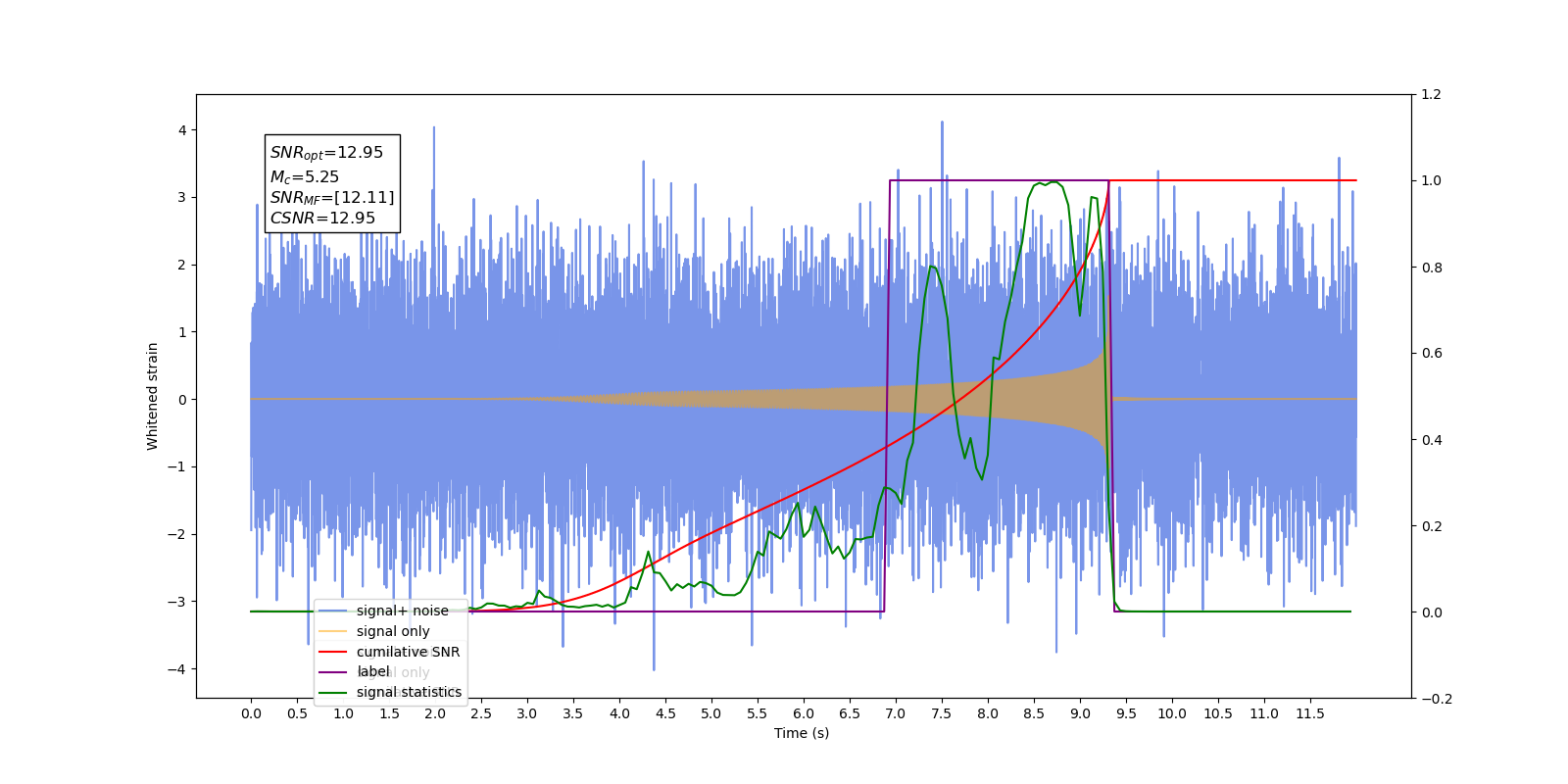Click the 9.5 tick on time axis
Viewport: 1568px width, 784px height.
click(1126, 713)
